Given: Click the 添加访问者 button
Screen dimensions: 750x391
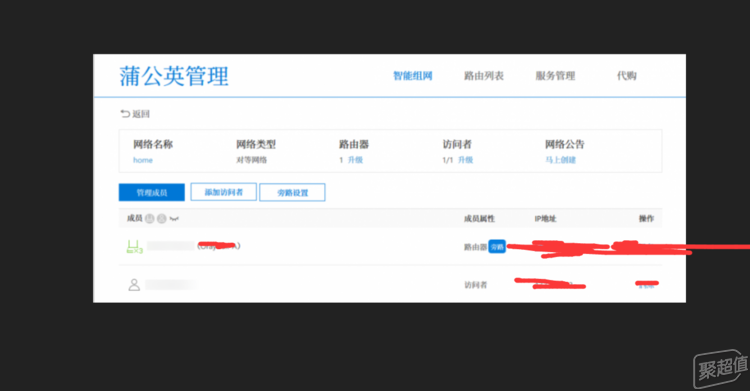Looking at the screenshot, I should pyautogui.click(x=223, y=192).
